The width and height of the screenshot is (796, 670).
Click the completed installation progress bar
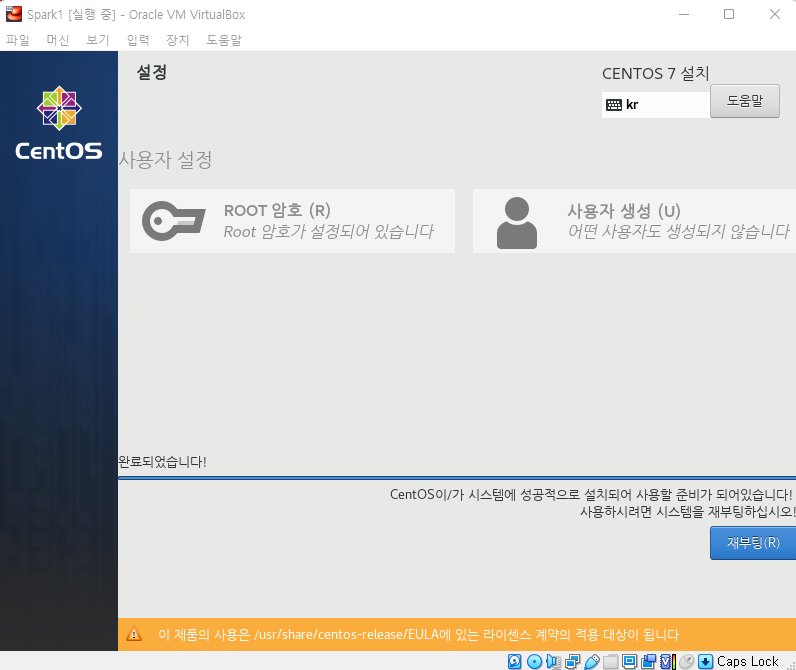[x=457, y=478]
